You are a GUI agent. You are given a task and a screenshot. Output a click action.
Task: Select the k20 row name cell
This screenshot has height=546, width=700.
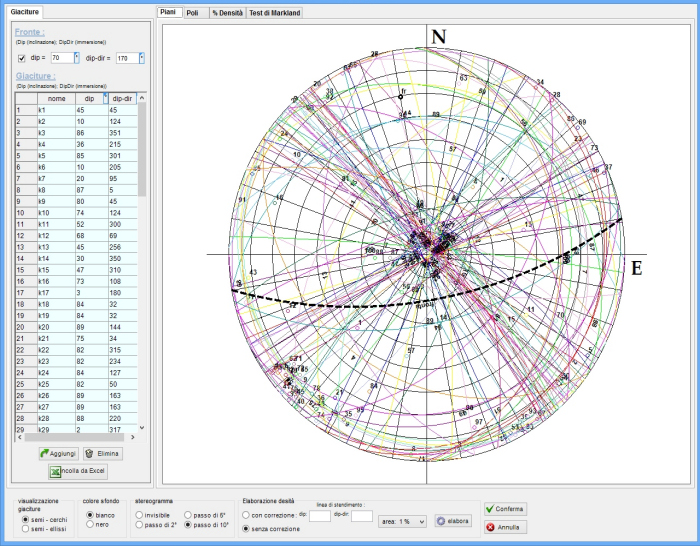(x=56, y=327)
